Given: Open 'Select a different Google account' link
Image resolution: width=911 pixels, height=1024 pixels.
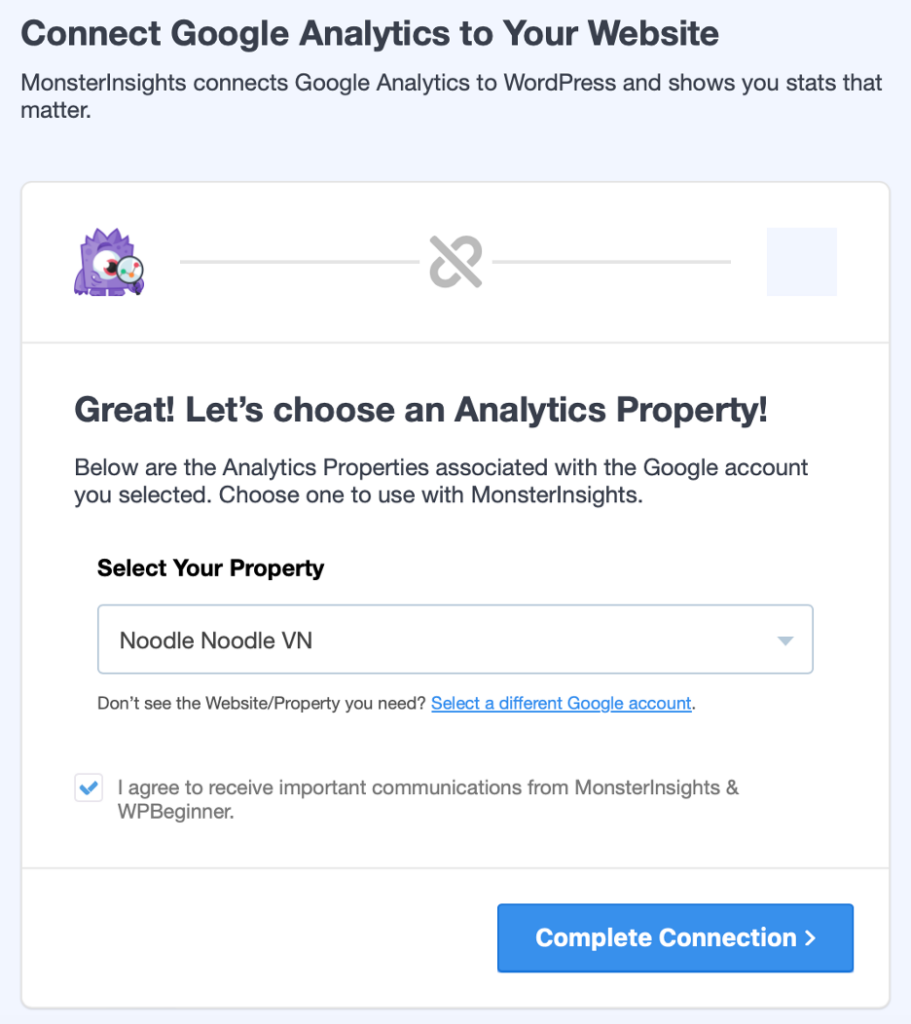Looking at the screenshot, I should click(x=561, y=703).
